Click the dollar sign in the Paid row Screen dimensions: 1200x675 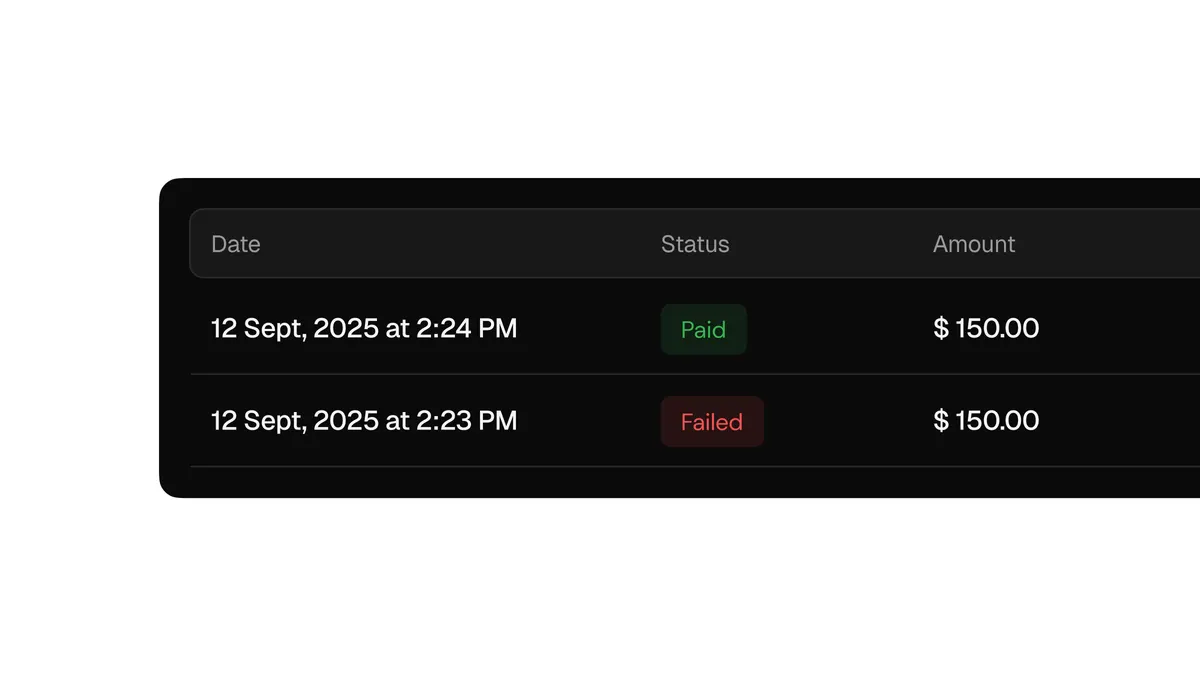pyautogui.click(x=941, y=328)
